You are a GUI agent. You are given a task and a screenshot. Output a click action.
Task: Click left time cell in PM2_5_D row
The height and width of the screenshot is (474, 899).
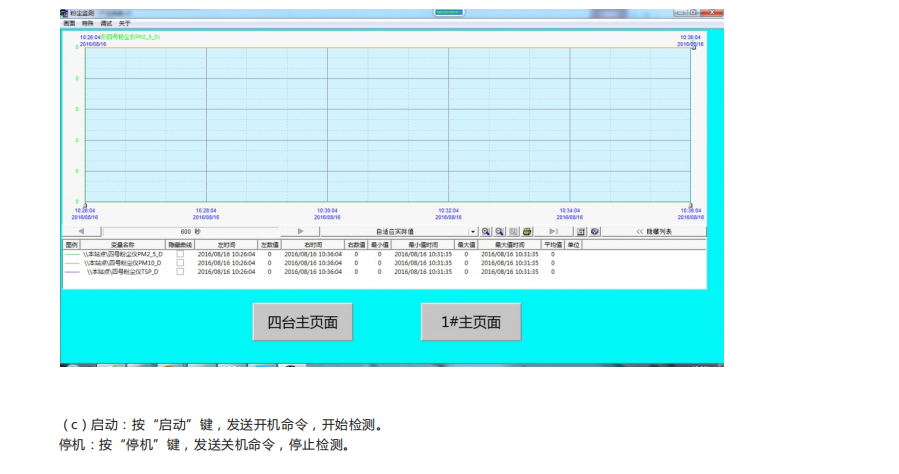coord(226,254)
